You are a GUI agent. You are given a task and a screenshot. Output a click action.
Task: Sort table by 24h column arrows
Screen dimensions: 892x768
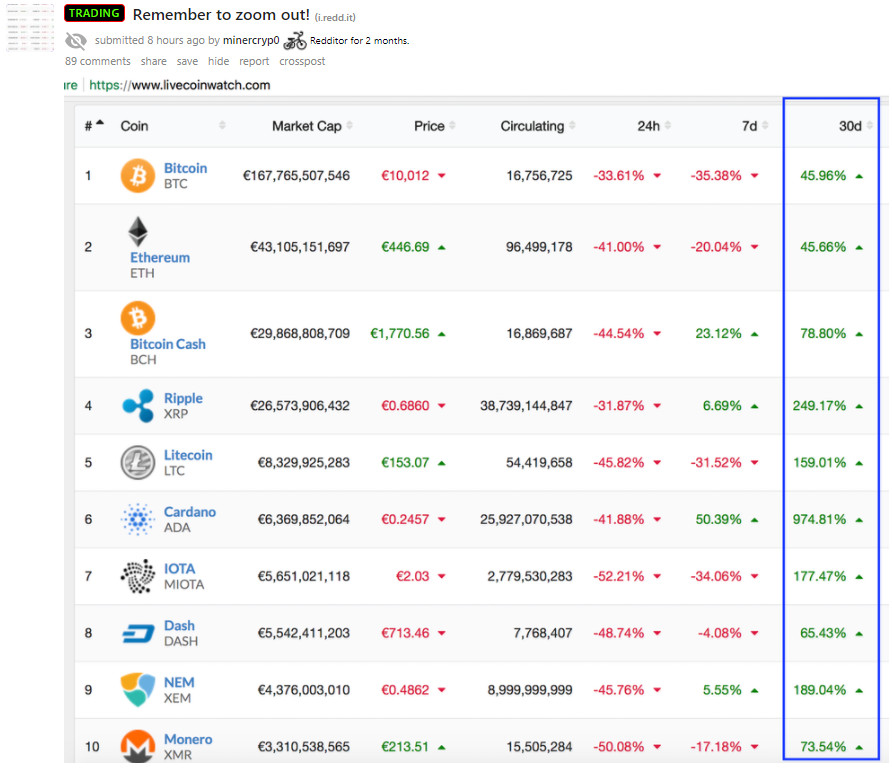click(x=667, y=125)
